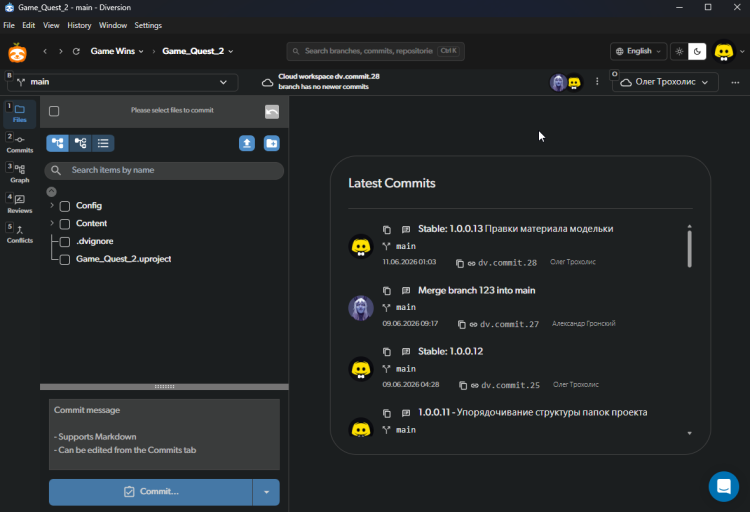
Task: Open the support chat bubble icon
Action: click(x=724, y=487)
